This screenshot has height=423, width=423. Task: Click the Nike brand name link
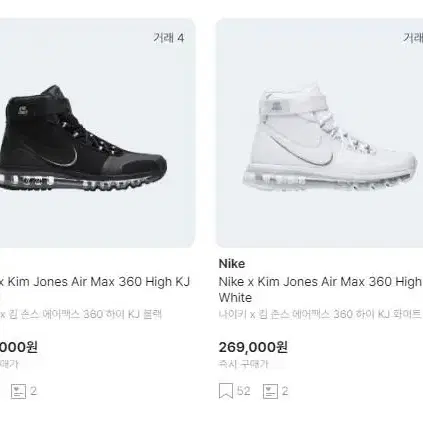click(232, 264)
